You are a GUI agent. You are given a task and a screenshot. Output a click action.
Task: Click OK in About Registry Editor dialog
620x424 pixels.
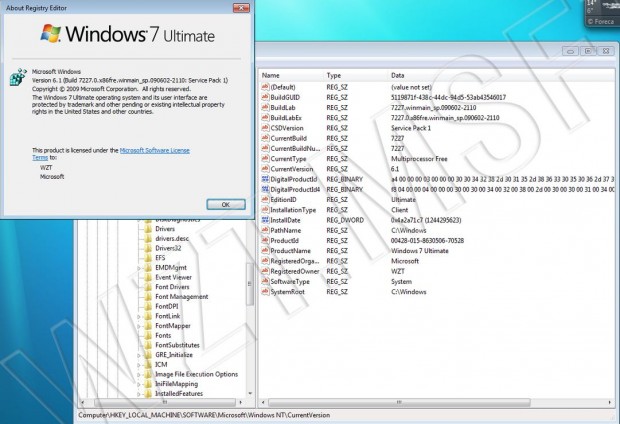click(x=226, y=204)
